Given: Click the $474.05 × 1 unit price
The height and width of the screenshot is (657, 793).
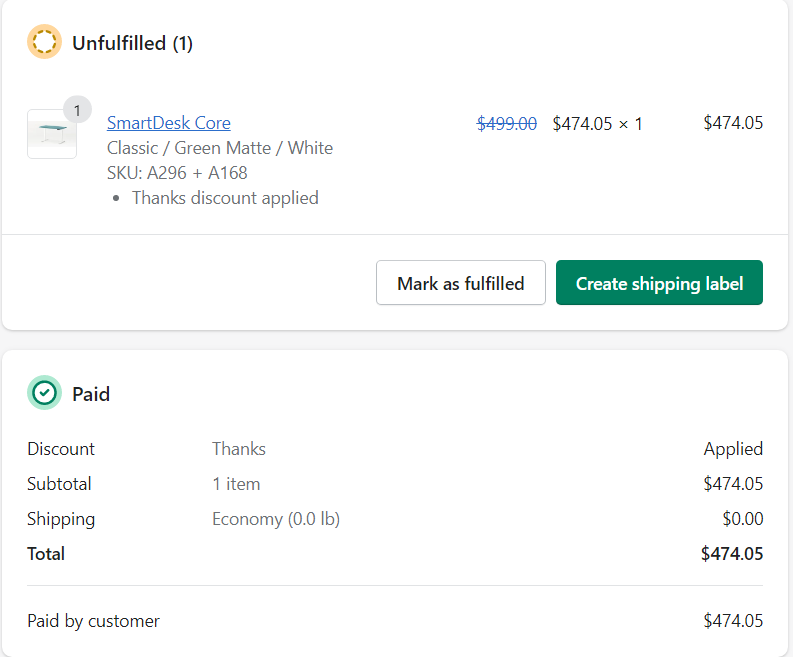Looking at the screenshot, I should coord(597,123).
